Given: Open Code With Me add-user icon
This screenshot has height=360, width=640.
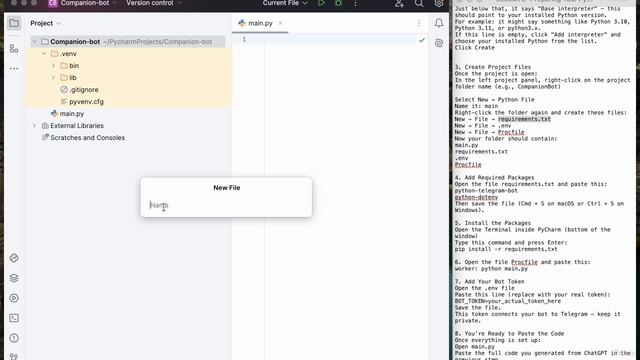Looking at the screenshot, I should 399,4.
